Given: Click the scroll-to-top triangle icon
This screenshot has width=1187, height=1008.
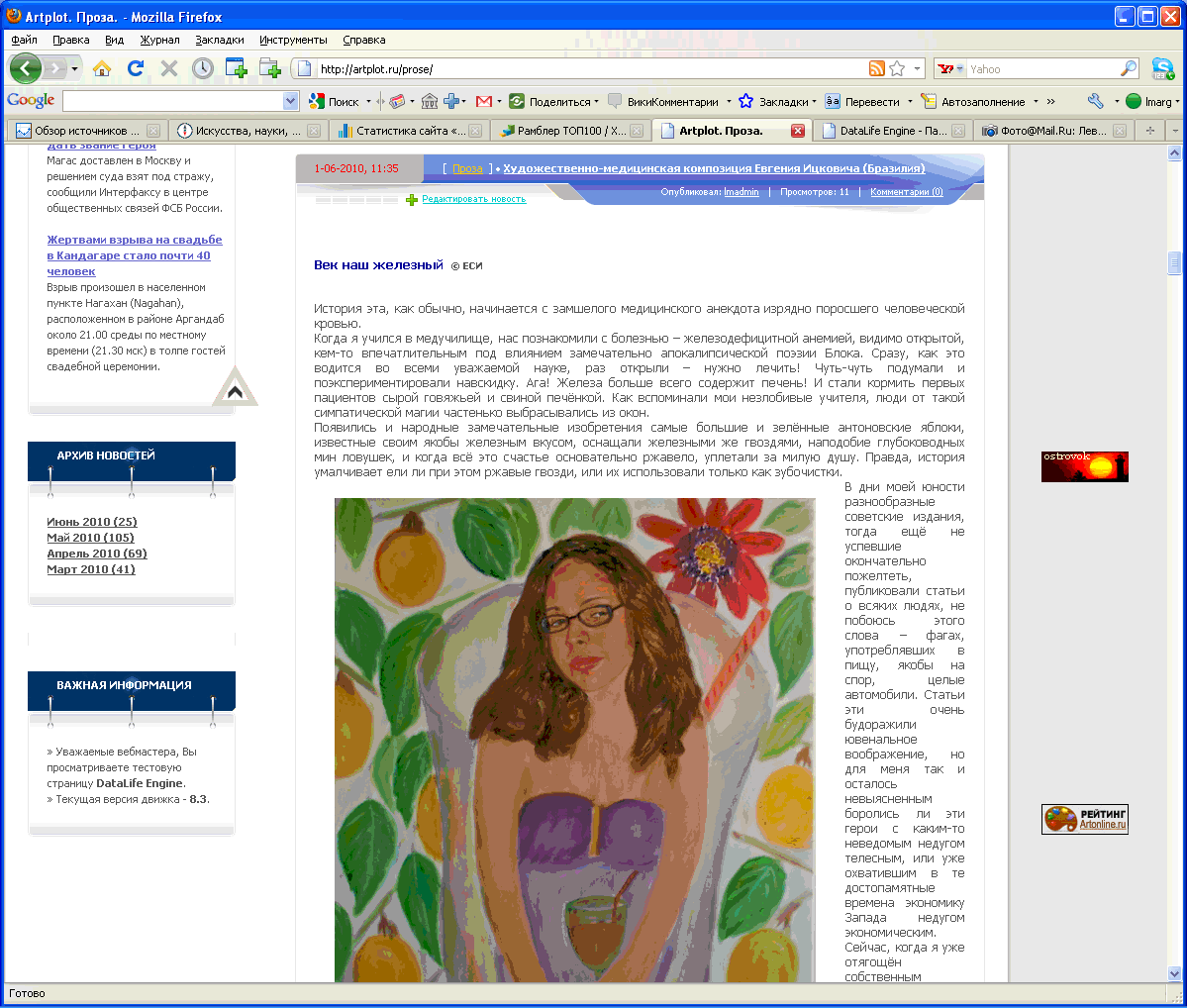Looking at the screenshot, I should pyautogui.click(x=235, y=388).
